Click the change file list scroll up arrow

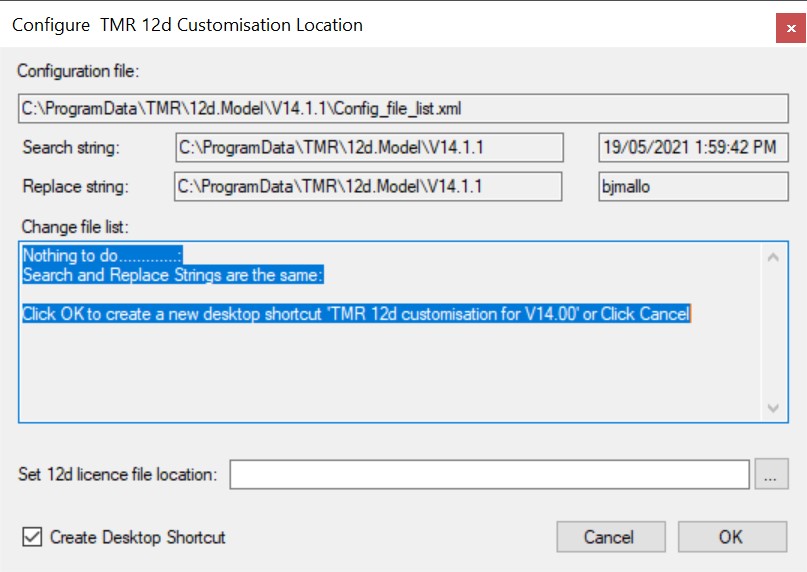(x=773, y=257)
